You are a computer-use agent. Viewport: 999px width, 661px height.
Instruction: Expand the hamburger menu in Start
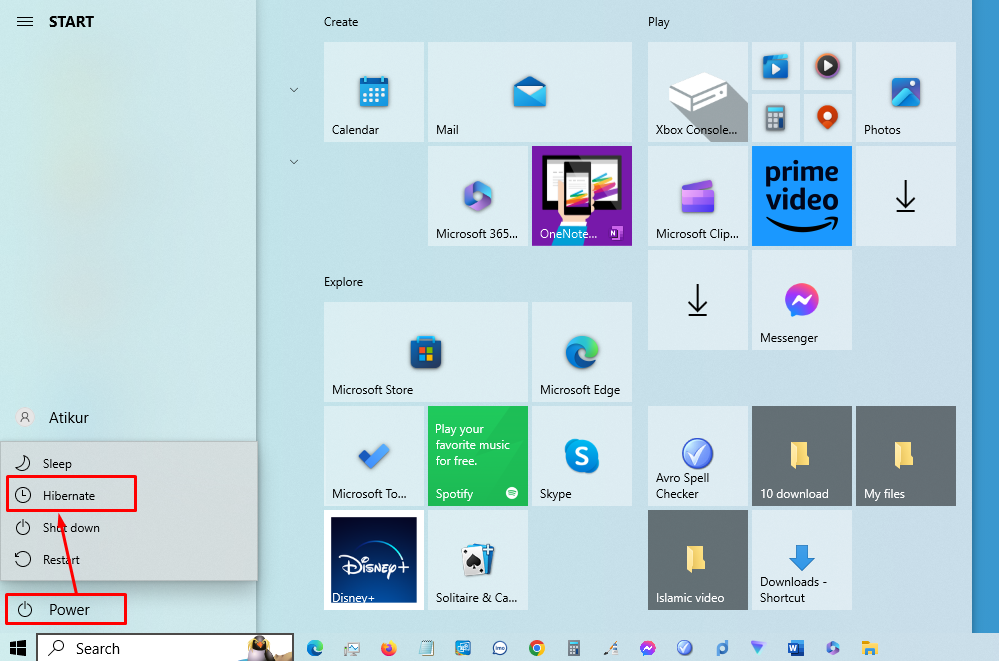(24, 21)
